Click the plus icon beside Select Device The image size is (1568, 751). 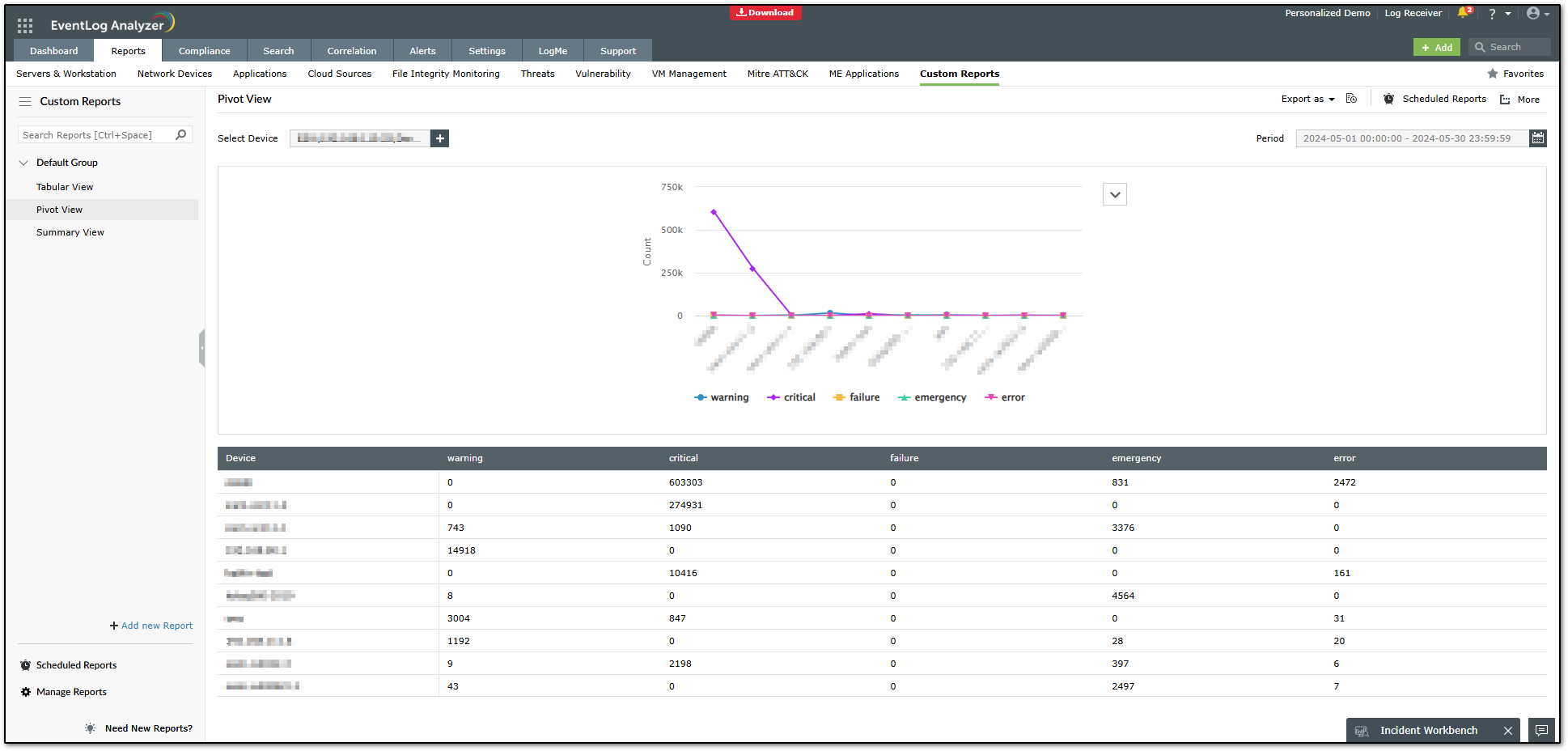point(439,138)
